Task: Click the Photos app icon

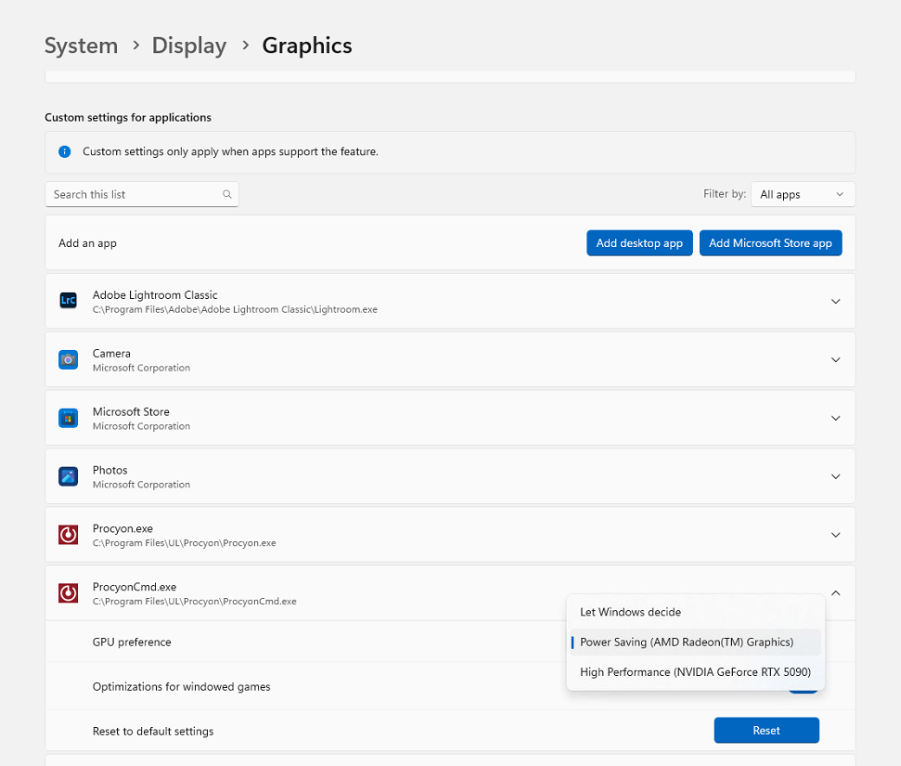Action: [x=68, y=476]
